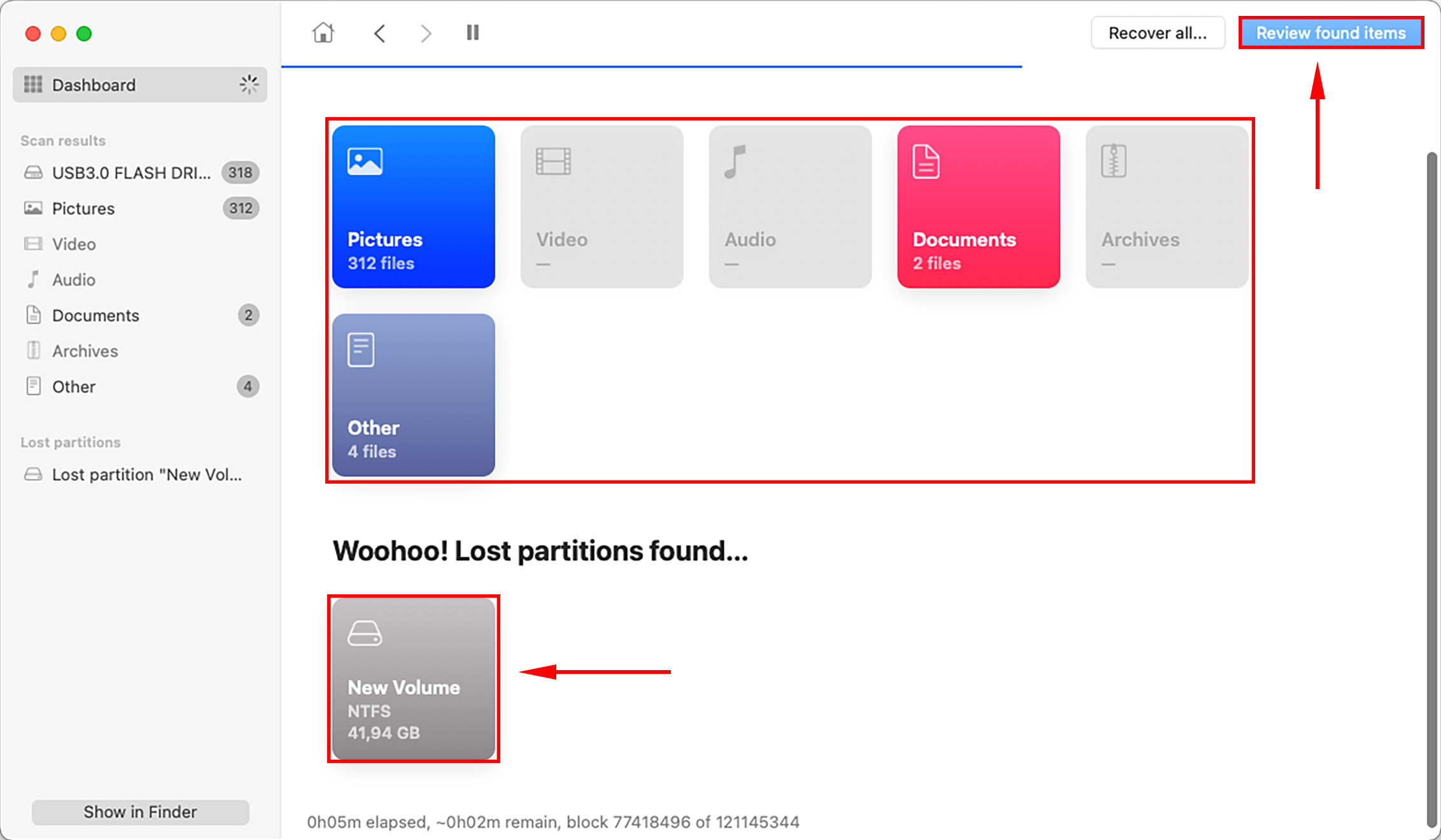Open the Pictures tile with 312 files
Screen dimensions: 1441x840
pos(413,206)
